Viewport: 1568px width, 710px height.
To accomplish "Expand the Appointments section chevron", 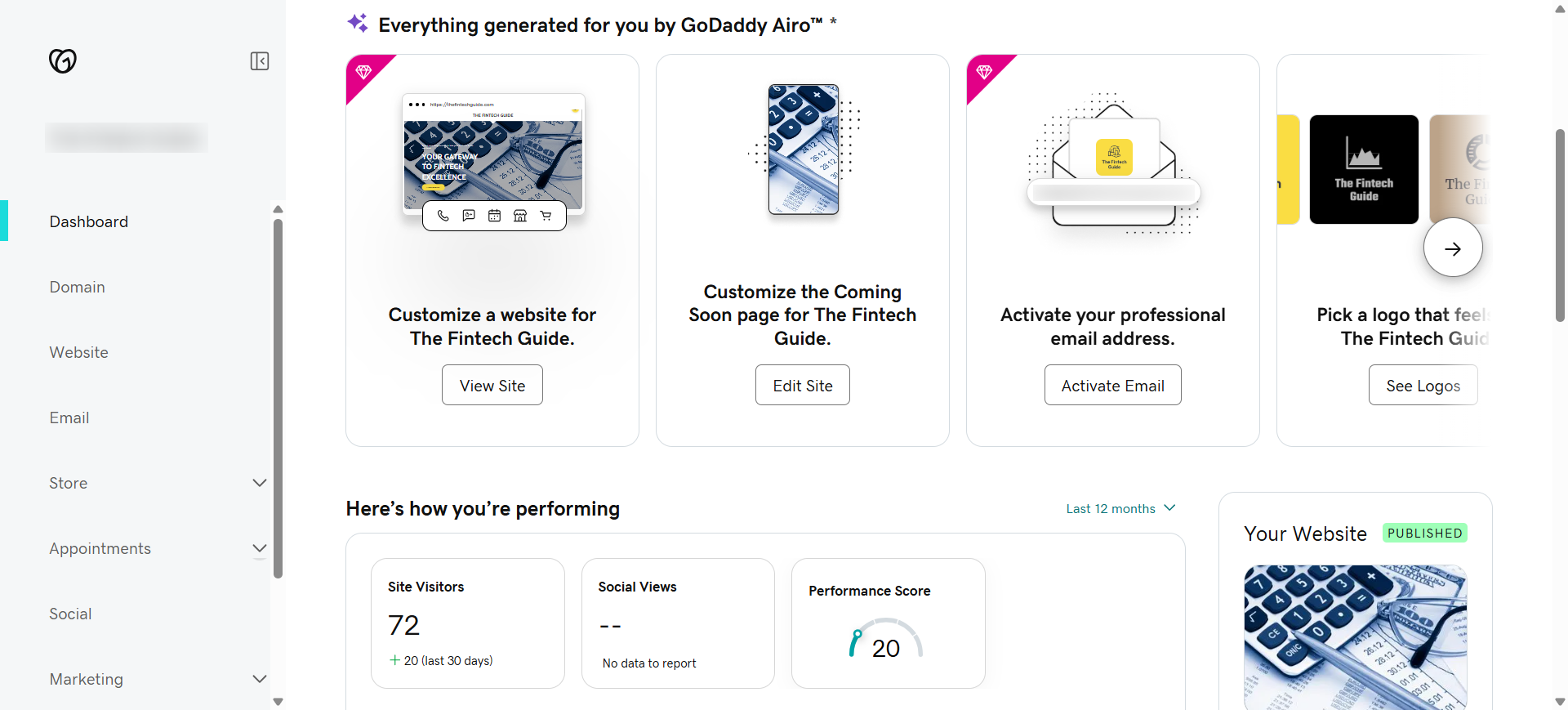I will [x=260, y=548].
